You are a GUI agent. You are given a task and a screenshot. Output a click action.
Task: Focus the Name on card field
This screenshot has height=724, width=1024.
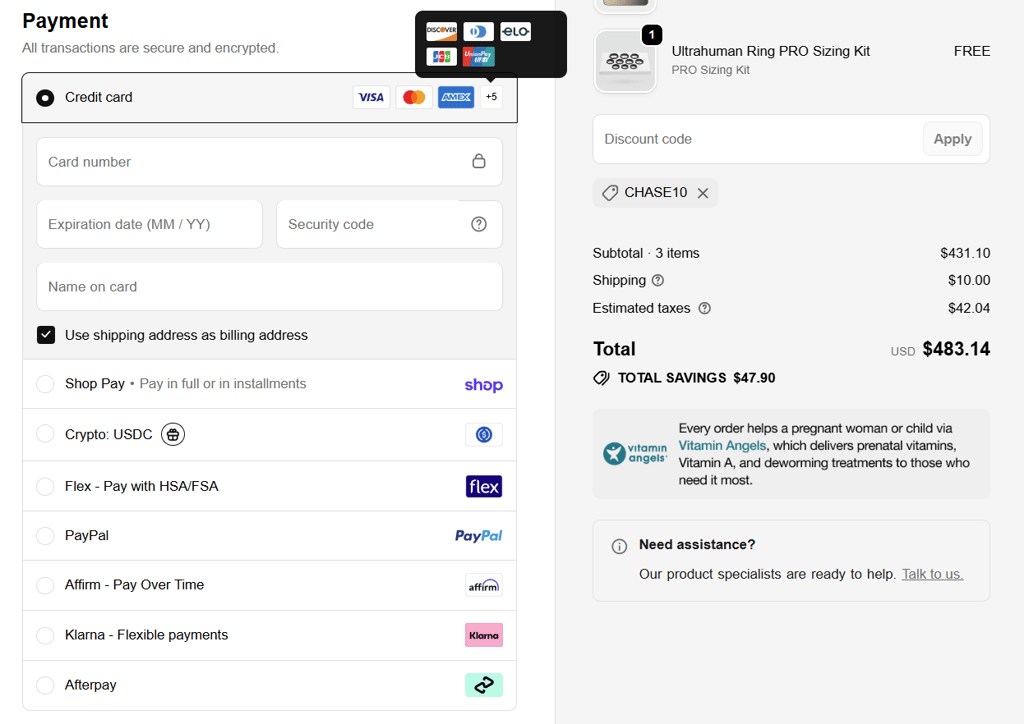click(269, 287)
